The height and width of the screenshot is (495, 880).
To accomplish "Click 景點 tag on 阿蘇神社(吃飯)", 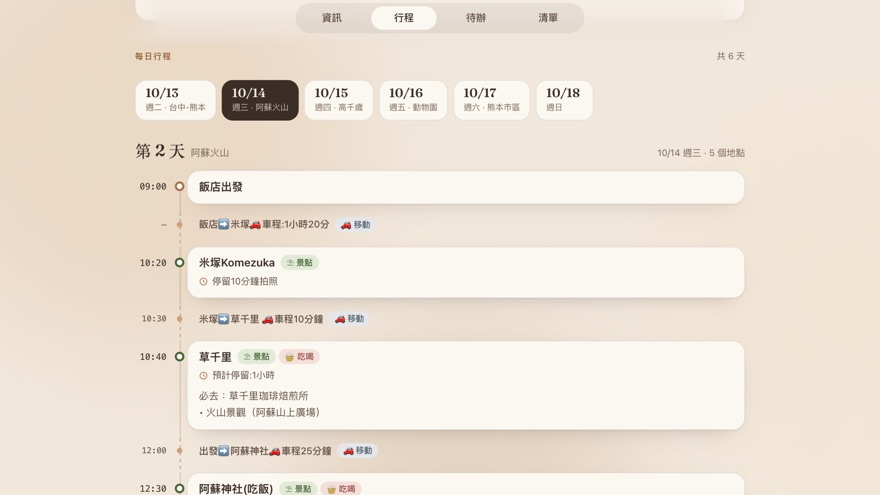I will click(x=299, y=489).
